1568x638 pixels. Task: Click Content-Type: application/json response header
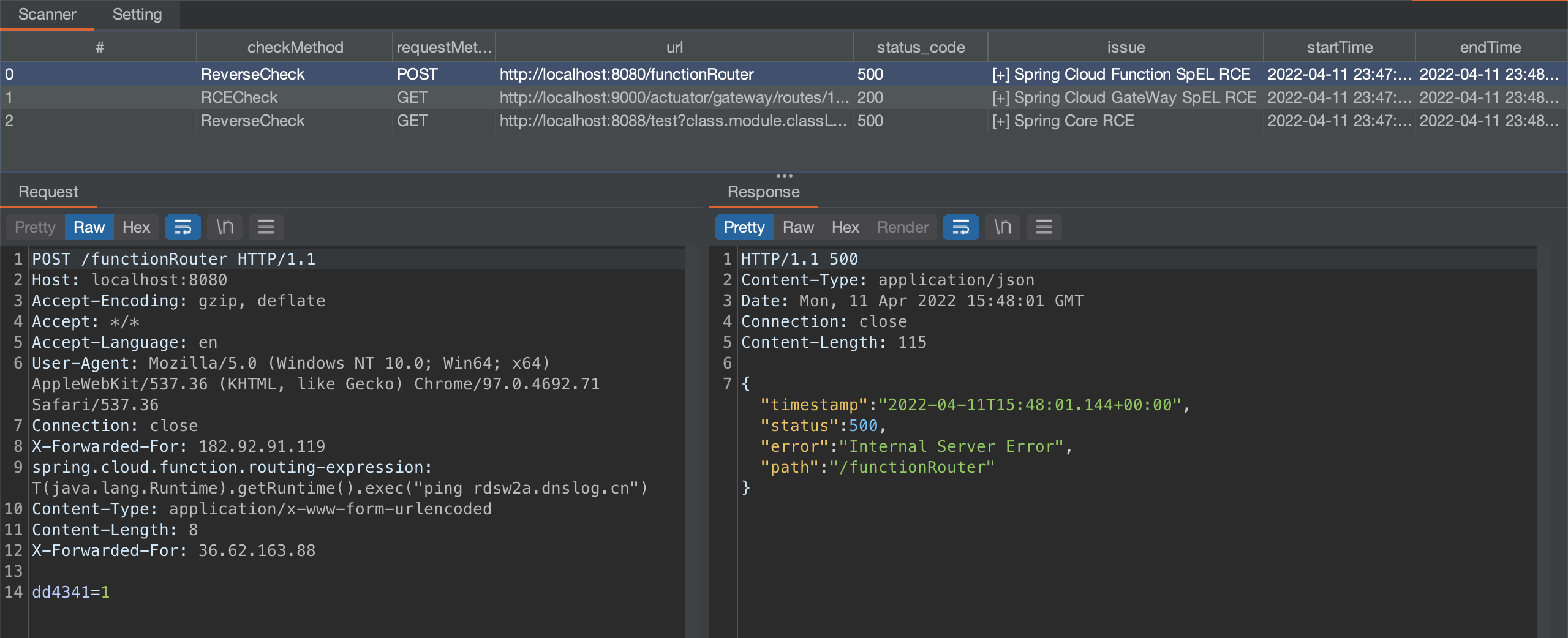pyautogui.click(x=888, y=280)
